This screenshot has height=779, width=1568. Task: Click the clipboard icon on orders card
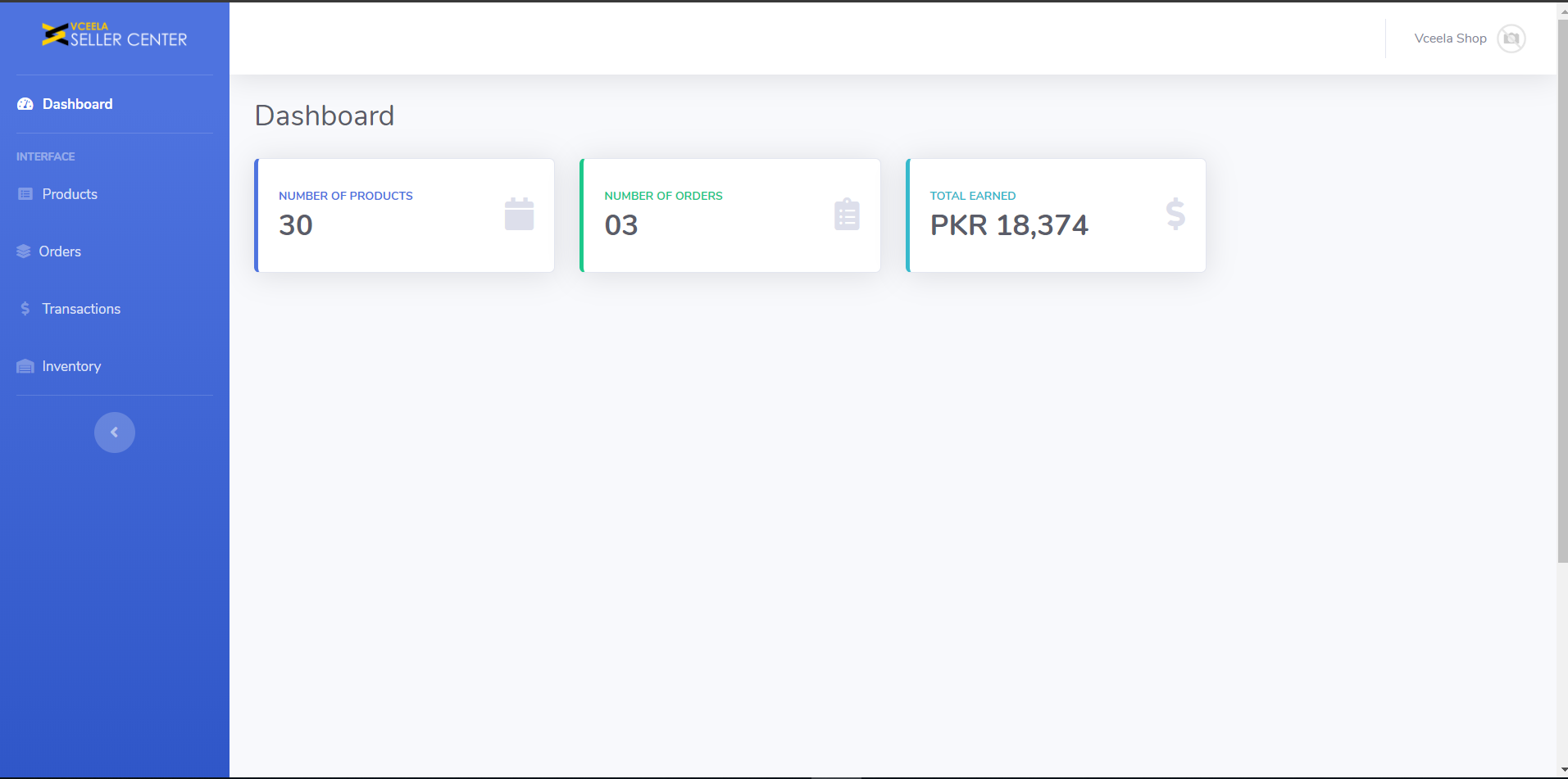pos(847,215)
